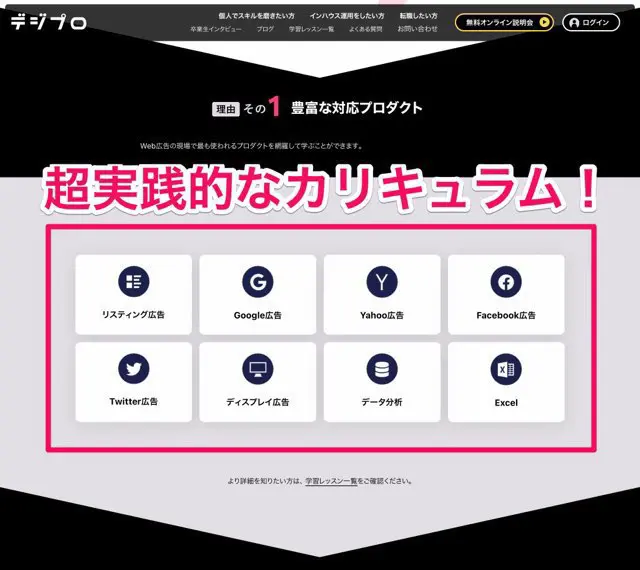Open インハウス運用をしたい方 menu item
The image size is (640, 570).
[347, 16]
